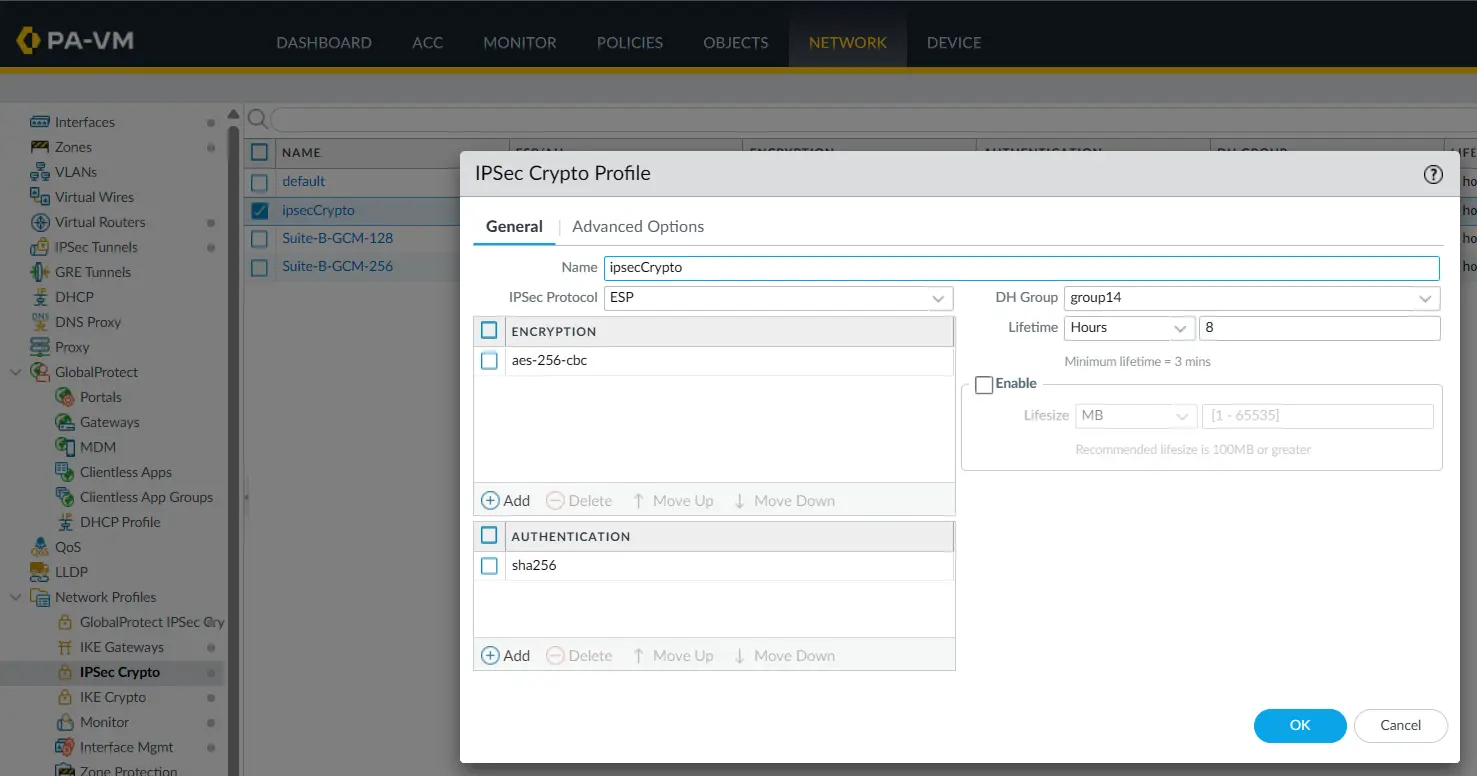Open the Suite-B-GCM-128 profile link

tap(337, 239)
